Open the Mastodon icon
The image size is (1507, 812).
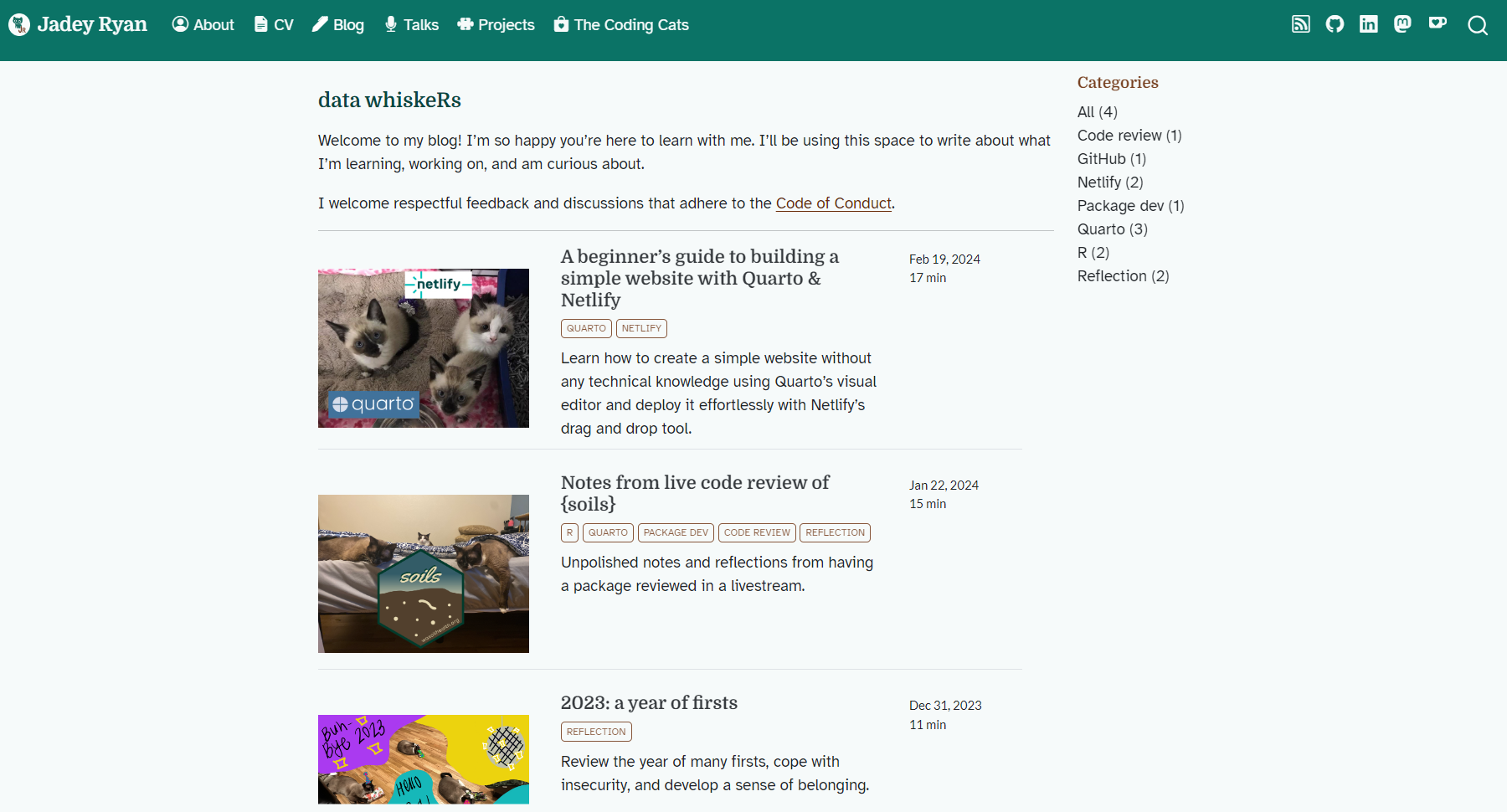[x=1402, y=24]
